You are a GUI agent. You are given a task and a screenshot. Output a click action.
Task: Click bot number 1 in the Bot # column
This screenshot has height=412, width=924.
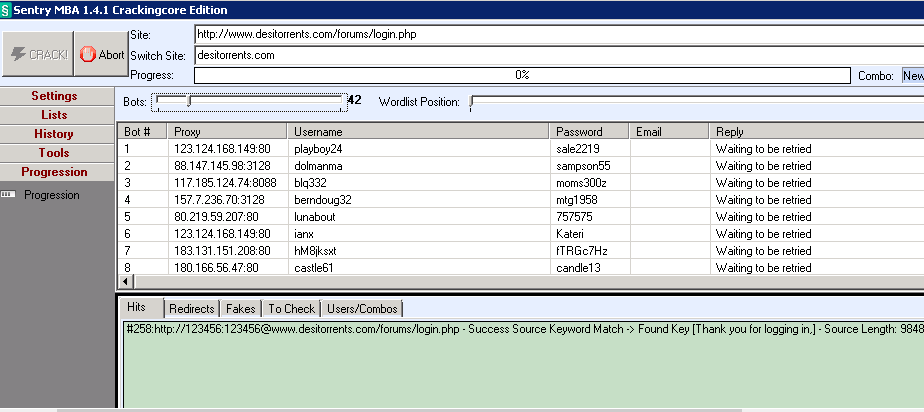[x=127, y=149]
